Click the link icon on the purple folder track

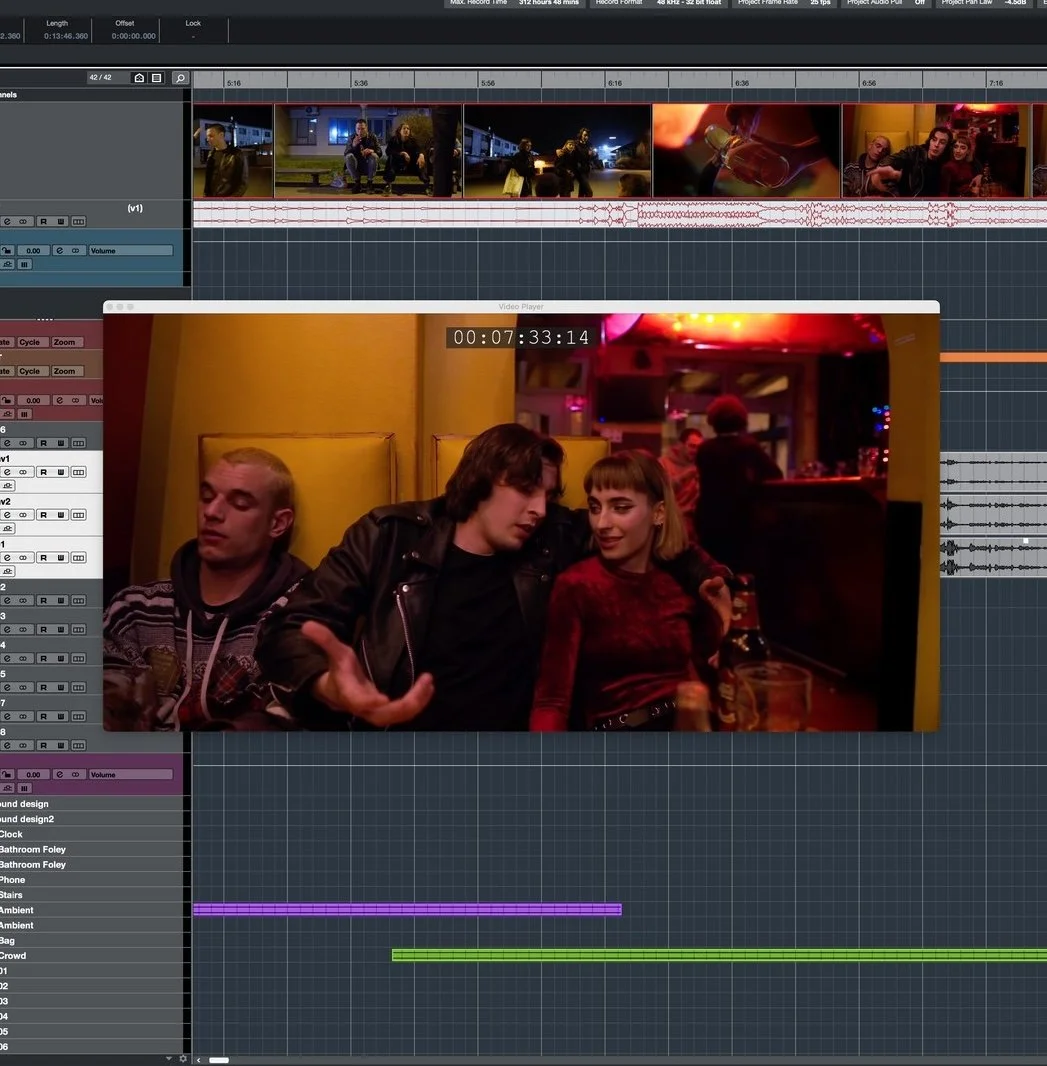tap(75, 775)
